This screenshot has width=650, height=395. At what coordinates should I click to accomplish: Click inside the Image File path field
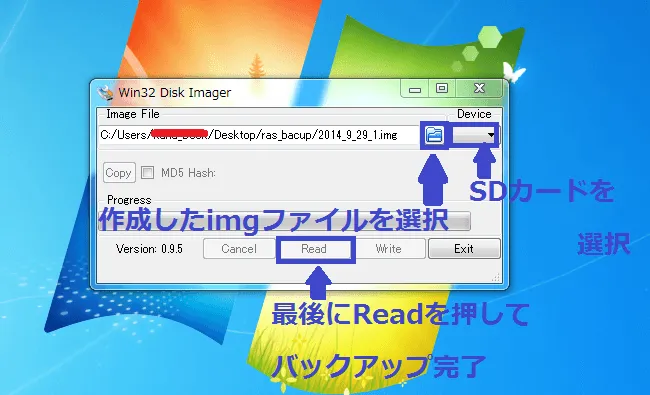tap(259, 135)
